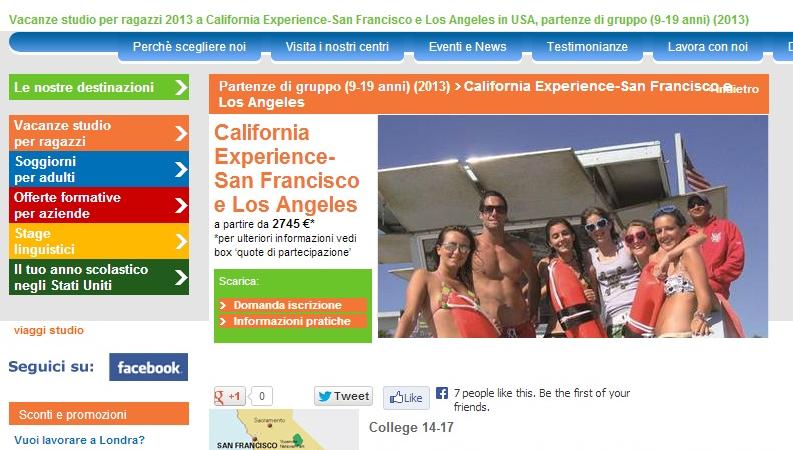The width and height of the screenshot is (793, 450).
Task: Expand Soggiorni per adulti chevron
Action: pos(181,169)
